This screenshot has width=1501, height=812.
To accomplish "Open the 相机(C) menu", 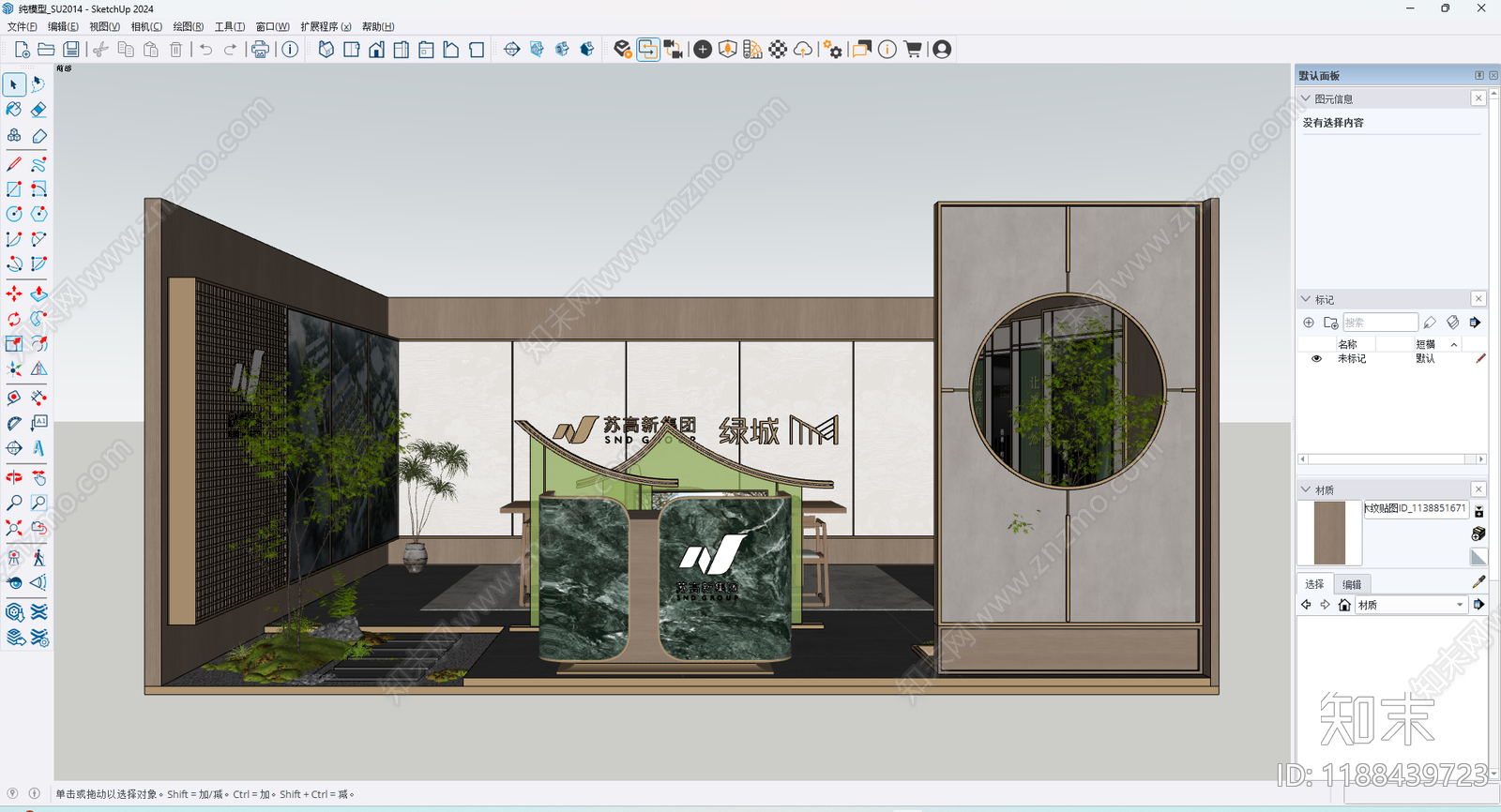I will pyautogui.click(x=146, y=26).
